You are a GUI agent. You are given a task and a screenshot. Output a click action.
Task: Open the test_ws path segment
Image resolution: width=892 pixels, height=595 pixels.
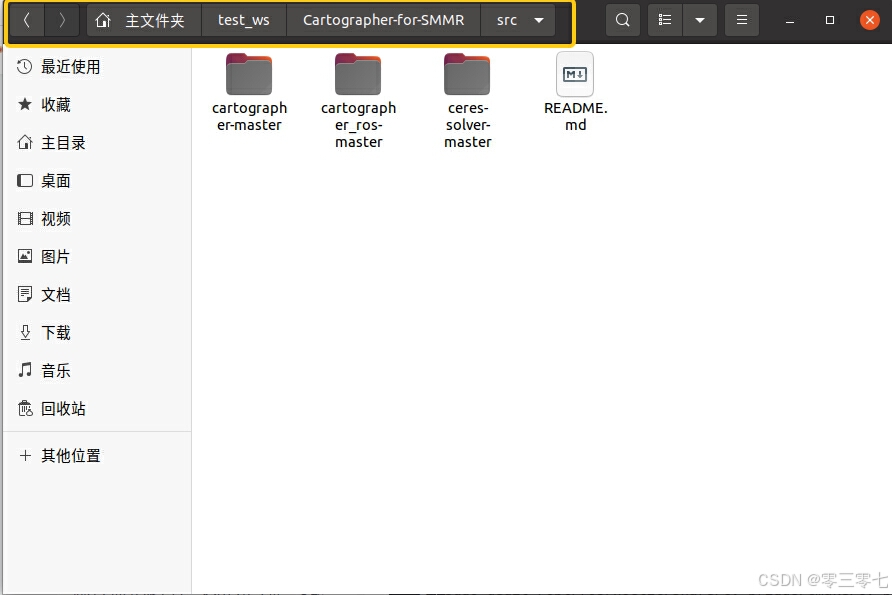click(243, 20)
